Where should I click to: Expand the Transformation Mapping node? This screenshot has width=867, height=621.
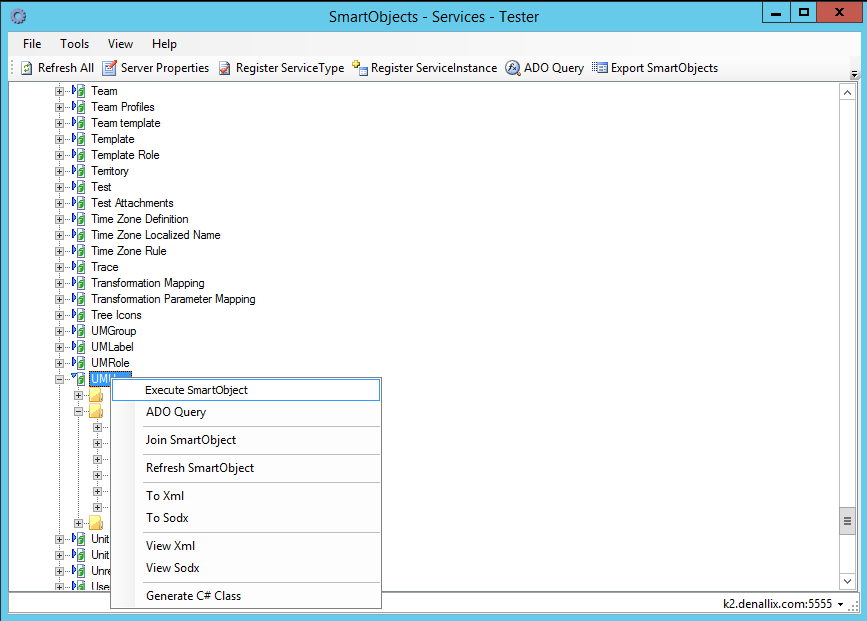coord(59,284)
